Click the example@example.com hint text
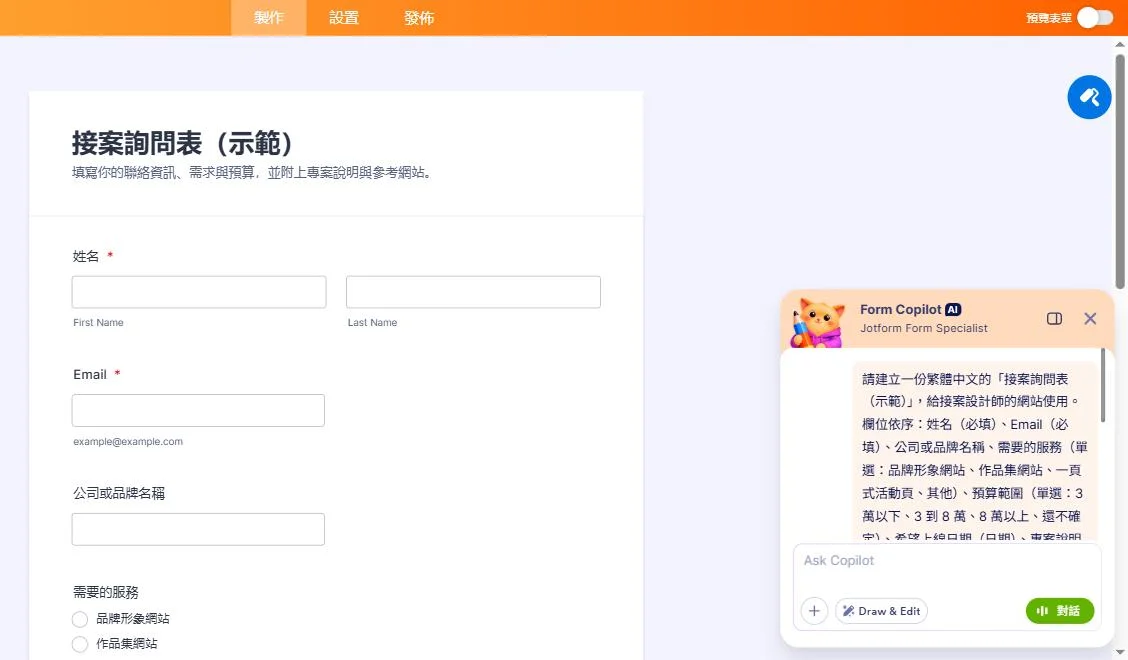Image resolution: width=1128 pixels, height=660 pixels. tap(128, 441)
